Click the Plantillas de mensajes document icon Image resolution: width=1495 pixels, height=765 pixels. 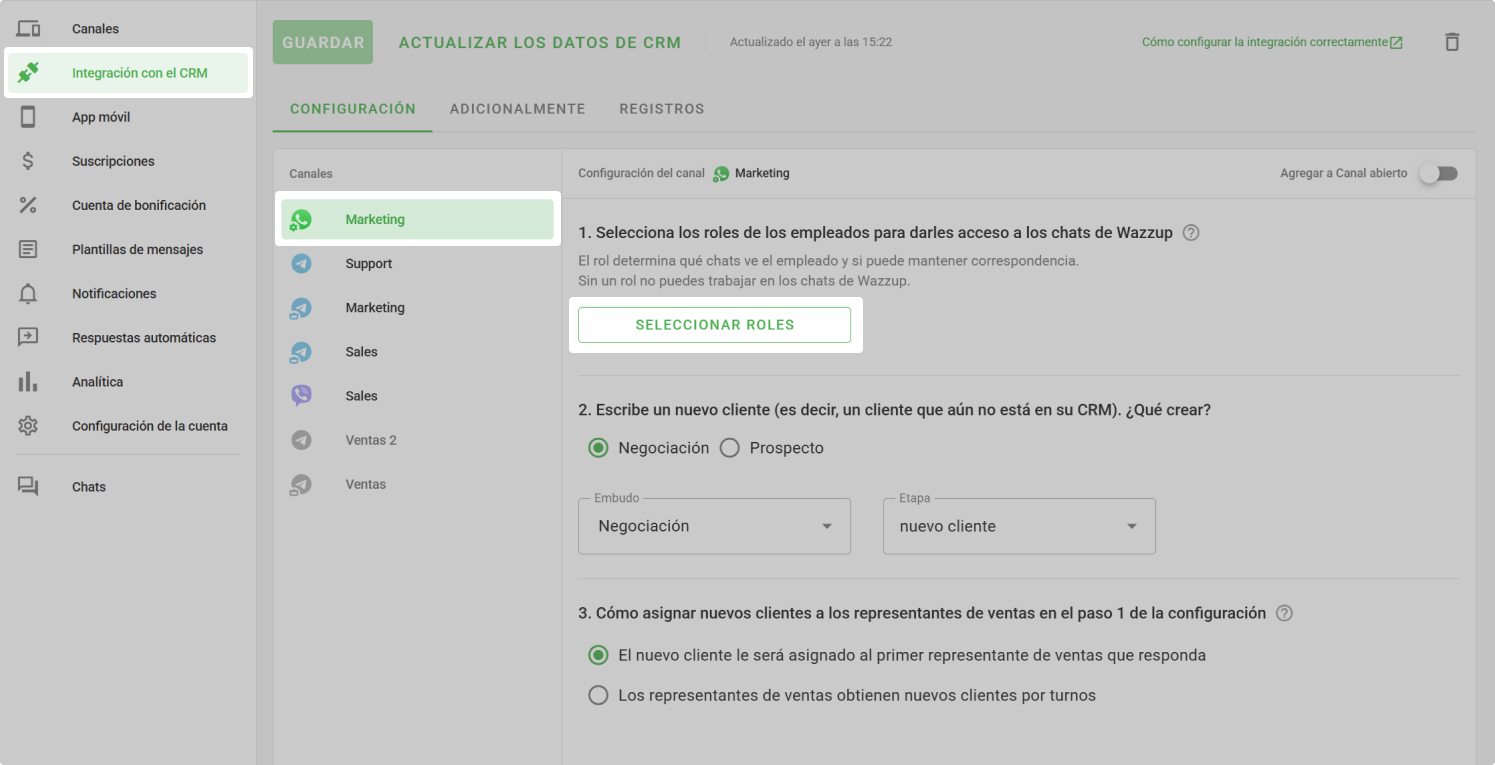(28, 249)
